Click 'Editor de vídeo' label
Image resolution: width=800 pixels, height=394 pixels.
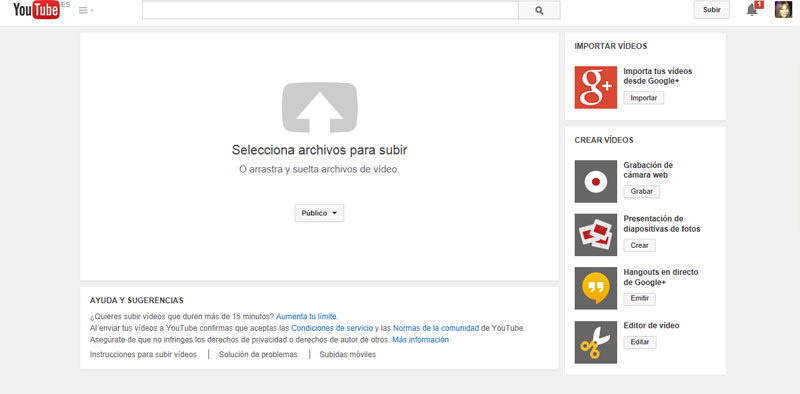[x=652, y=326]
